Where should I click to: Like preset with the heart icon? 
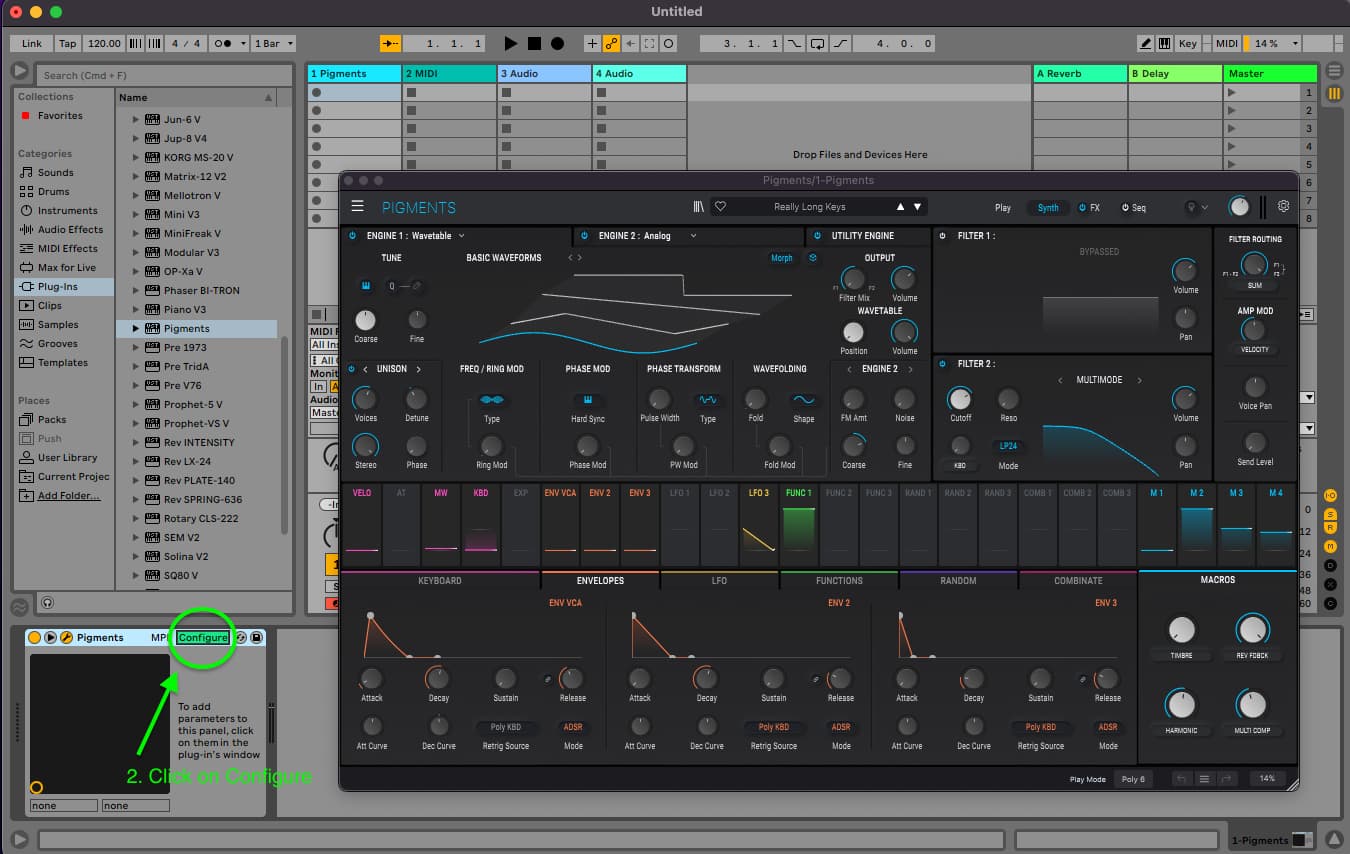click(720, 207)
